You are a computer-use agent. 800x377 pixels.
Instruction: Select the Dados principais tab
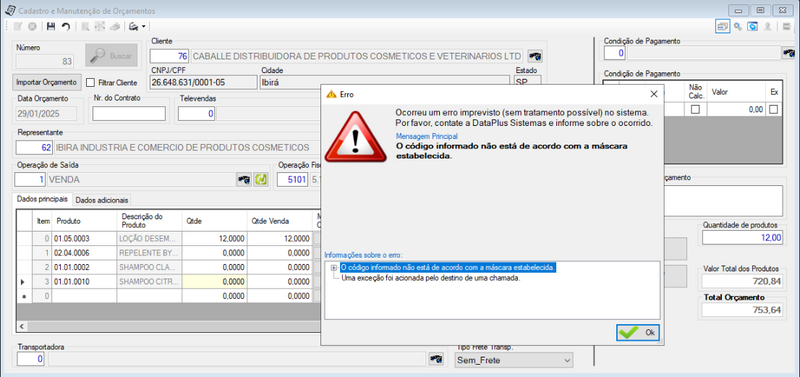click(x=42, y=198)
